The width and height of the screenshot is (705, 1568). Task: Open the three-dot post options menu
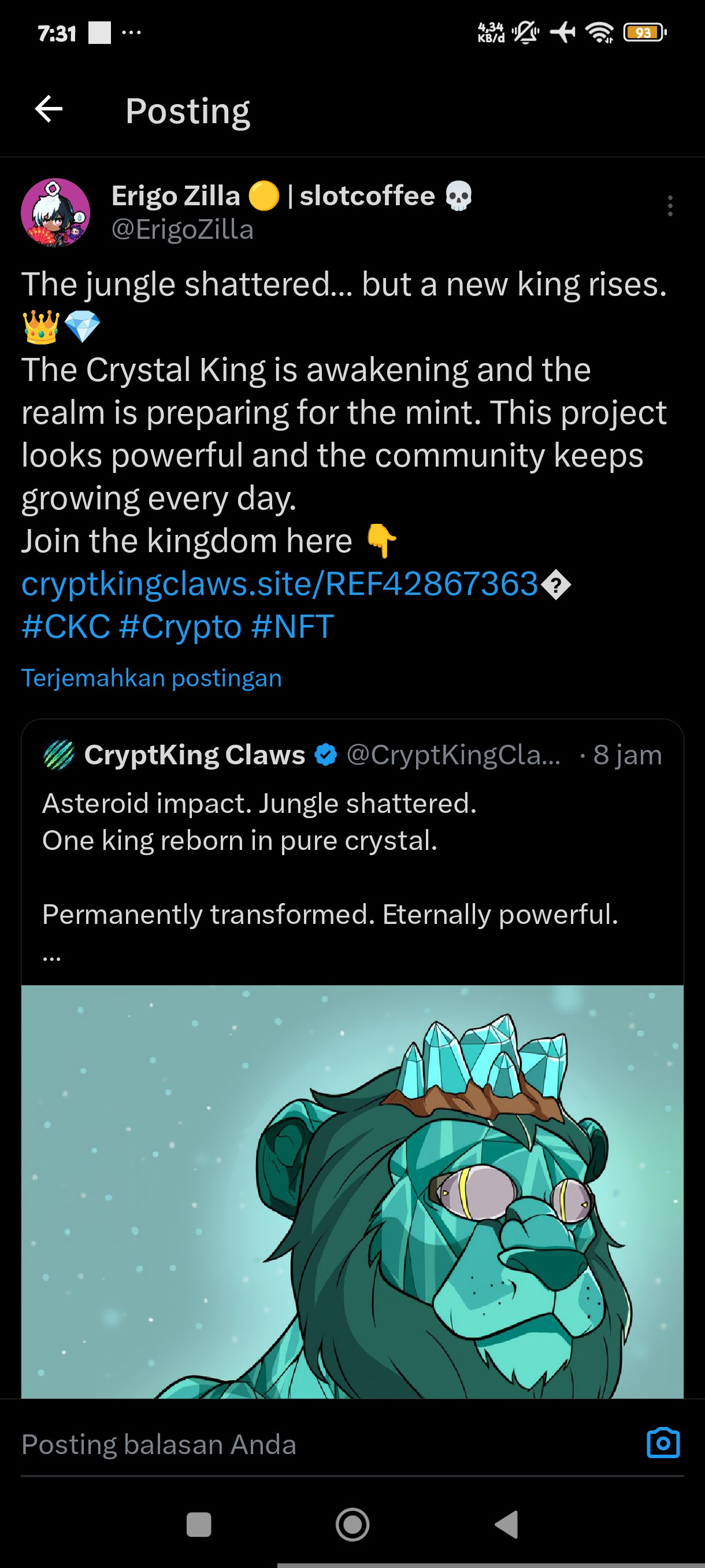pos(670,206)
